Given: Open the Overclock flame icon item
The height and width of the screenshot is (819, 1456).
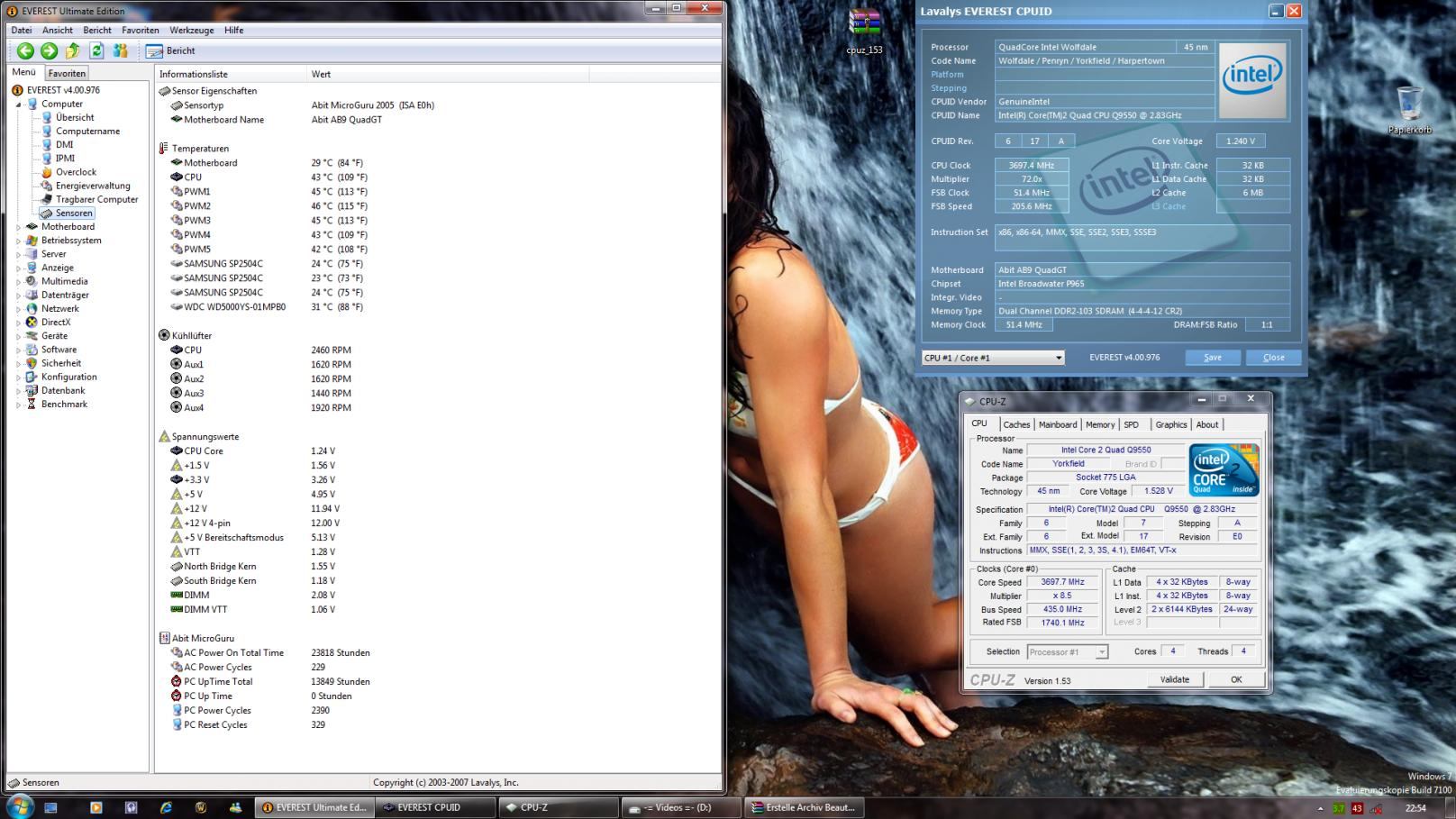Looking at the screenshot, I should click(x=47, y=172).
